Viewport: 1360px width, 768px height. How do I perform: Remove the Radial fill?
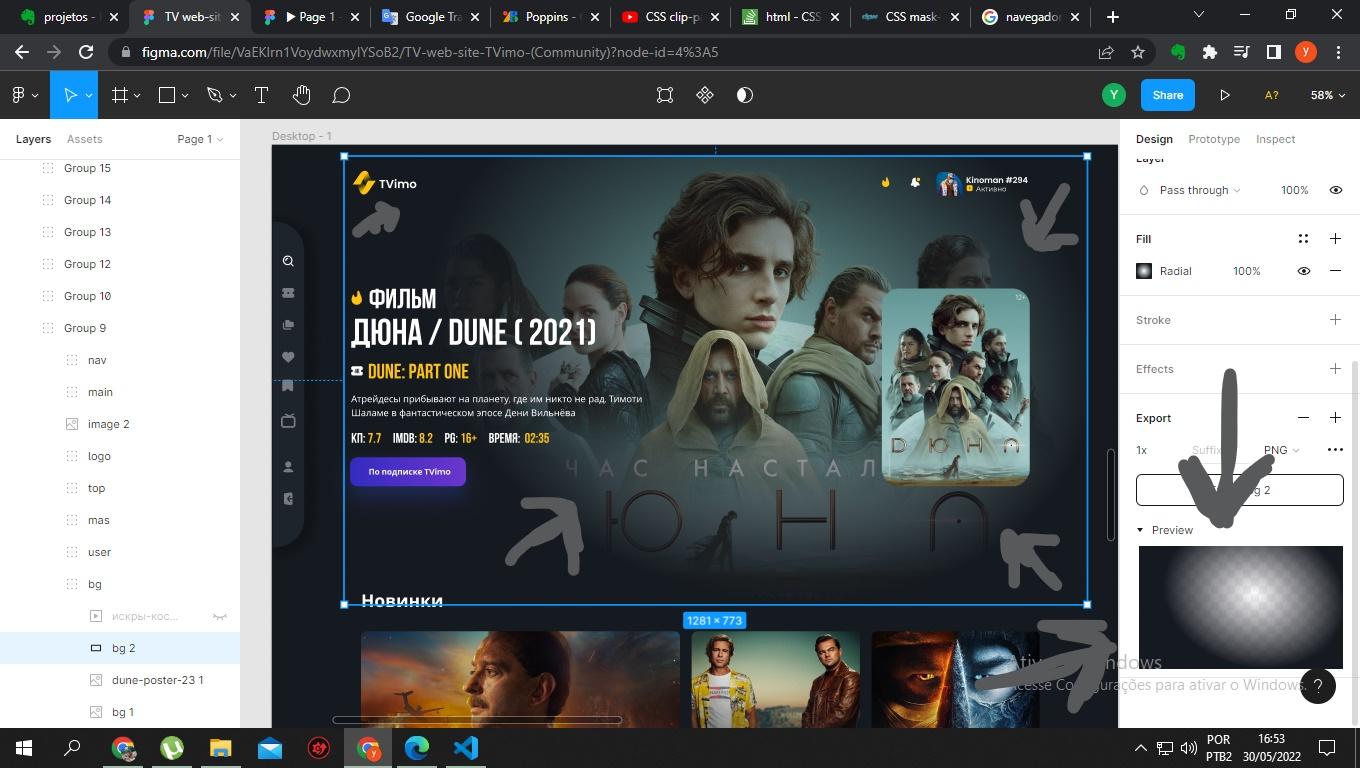[1335, 271]
